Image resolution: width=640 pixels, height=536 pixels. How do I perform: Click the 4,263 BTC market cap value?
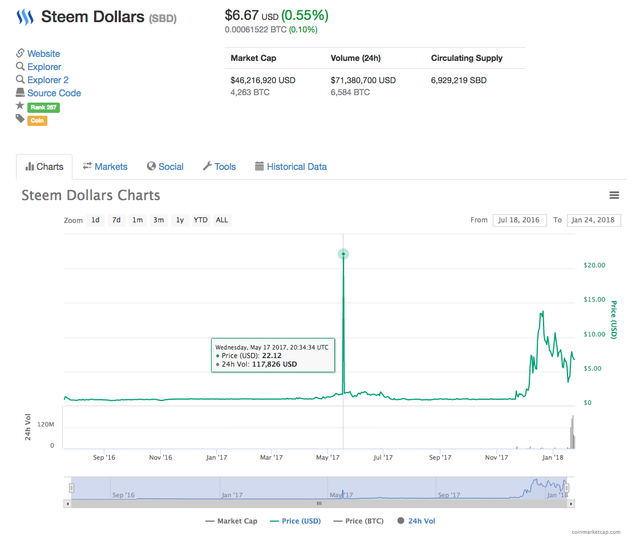pyautogui.click(x=250, y=92)
